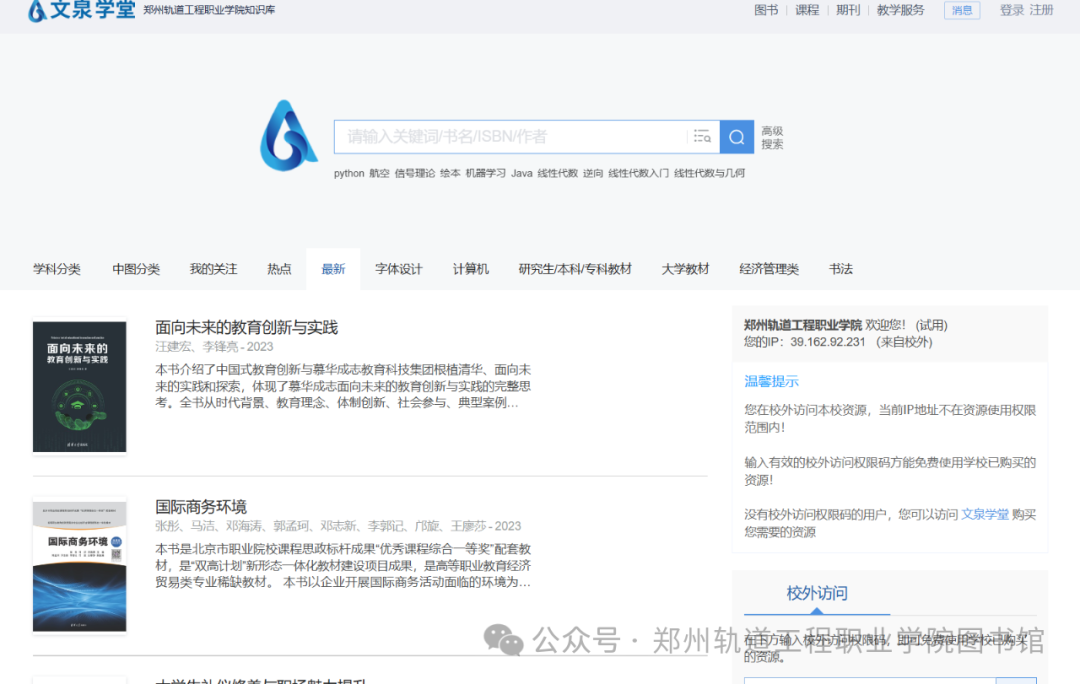Viewport: 1080px width, 684px height.
Task: Click the 郑州轨道工程职业学院知识库 header text
Action: click(209, 10)
